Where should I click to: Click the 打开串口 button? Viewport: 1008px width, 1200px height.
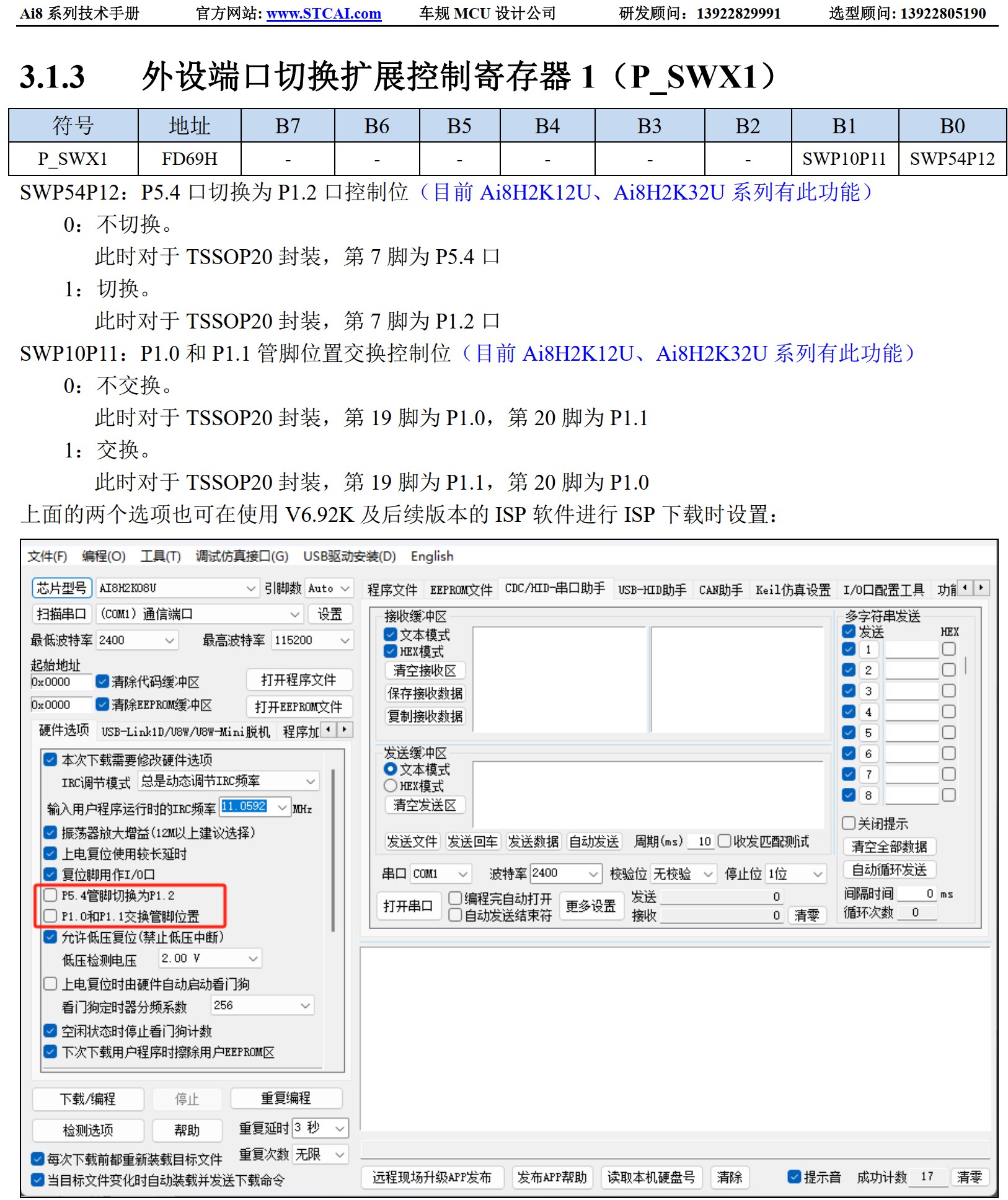[x=408, y=906]
